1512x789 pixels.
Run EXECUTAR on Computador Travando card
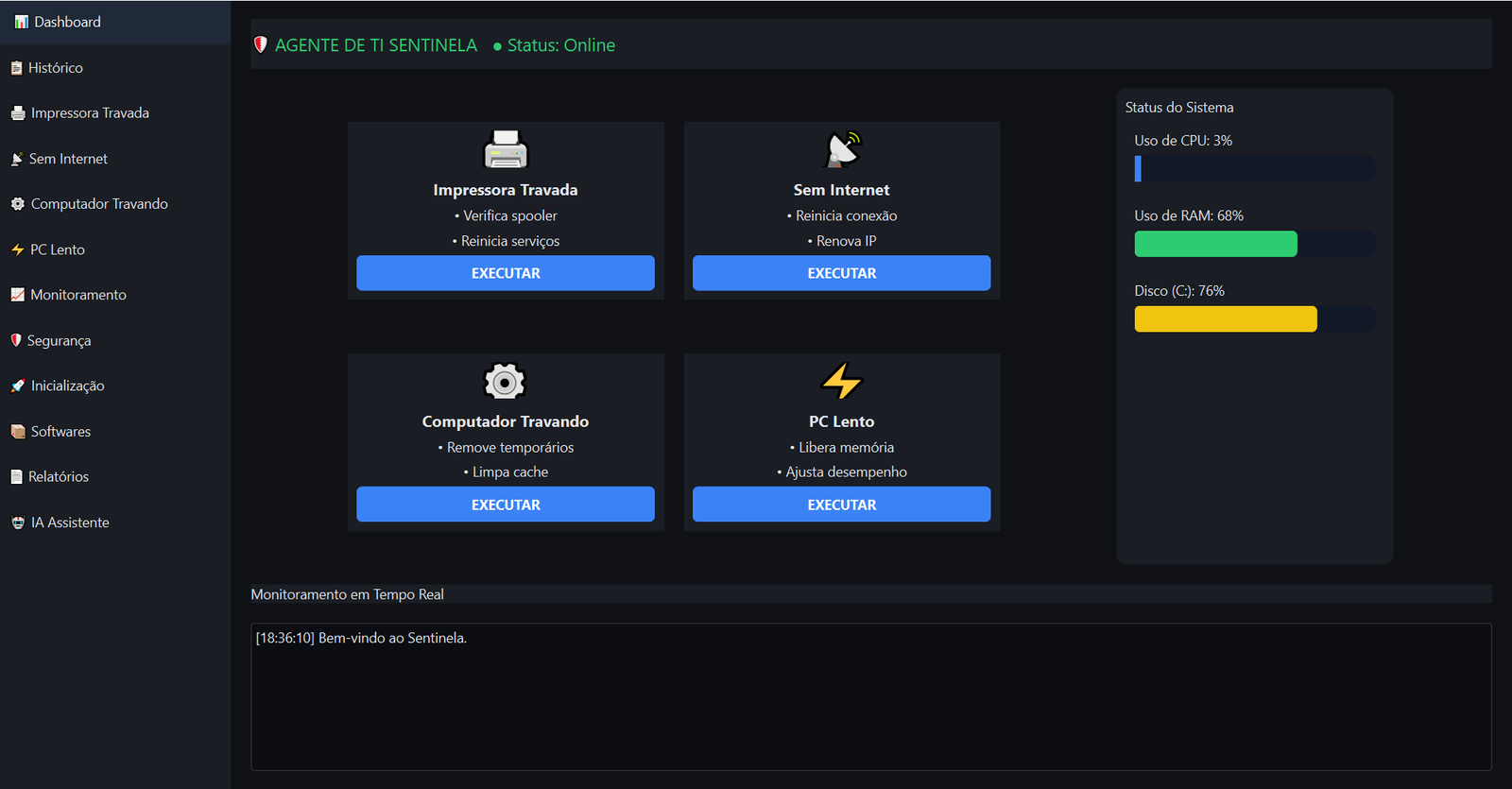point(506,505)
